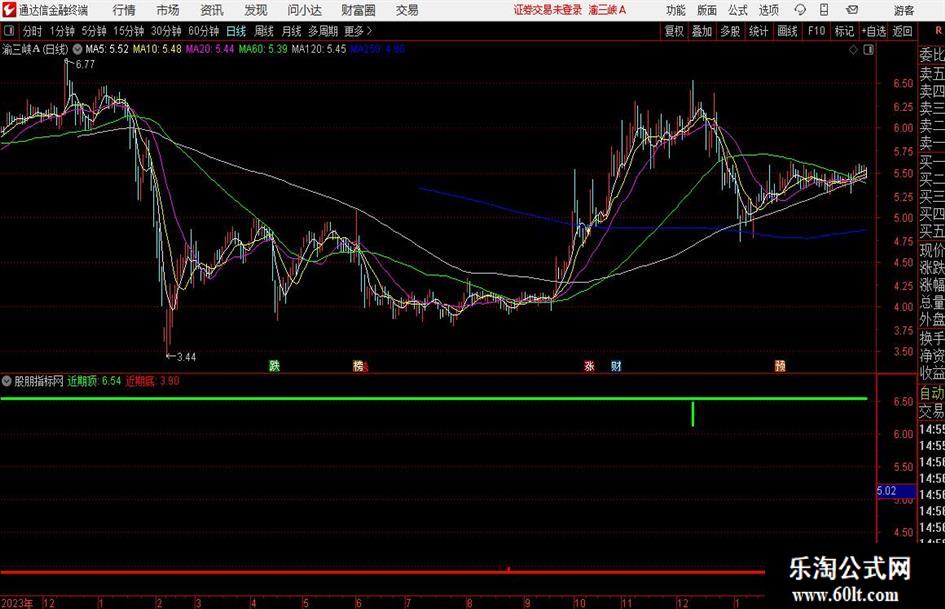Click the 游客 guest account label
945x609 pixels.
[x=904, y=10]
